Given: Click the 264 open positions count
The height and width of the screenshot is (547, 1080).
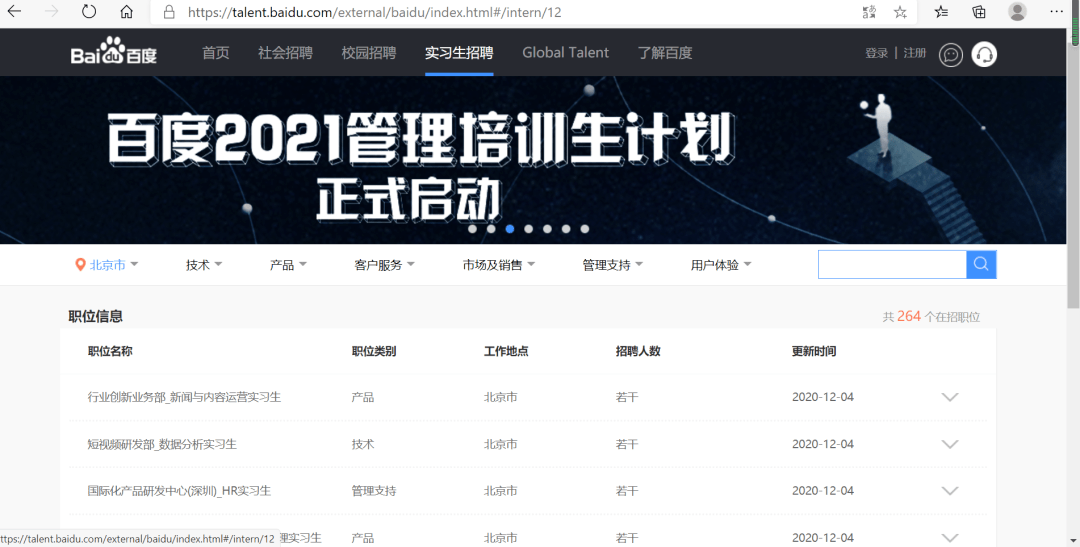Looking at the screenshot, I should tap(908, 316).
